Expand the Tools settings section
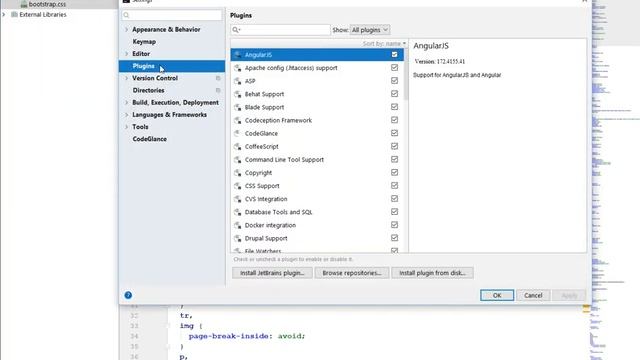The width and height of the screenshot is (640, 360). pos(127,127)
